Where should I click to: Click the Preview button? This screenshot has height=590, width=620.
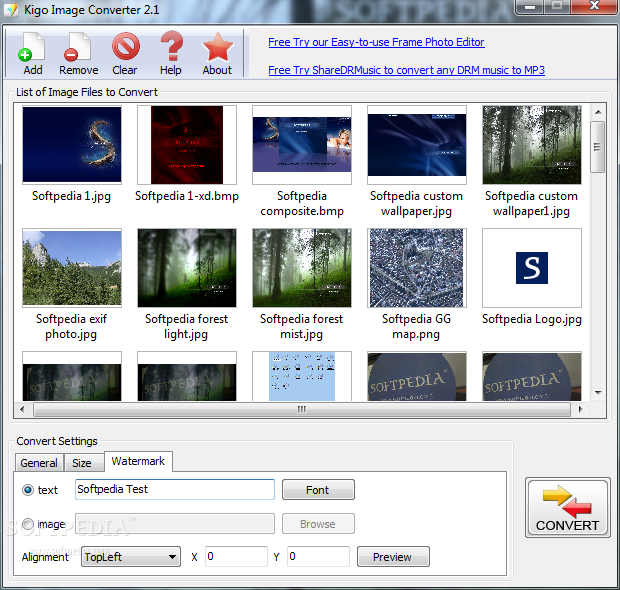click(x=393, y=557)
